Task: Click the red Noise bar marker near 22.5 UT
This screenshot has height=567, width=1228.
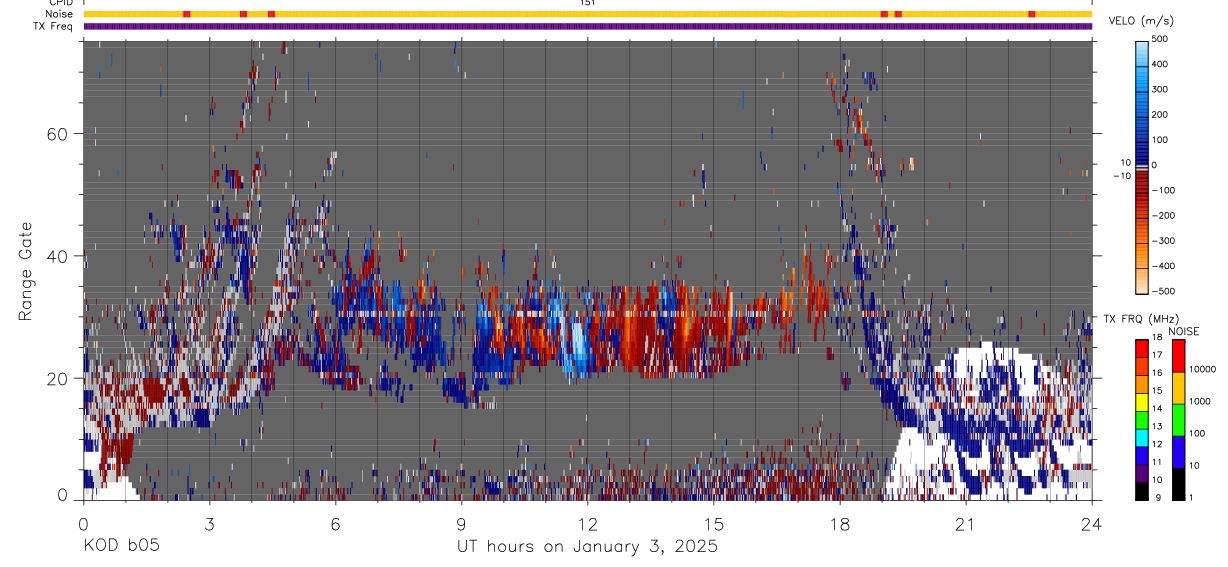Action: tap(1032, 14)
